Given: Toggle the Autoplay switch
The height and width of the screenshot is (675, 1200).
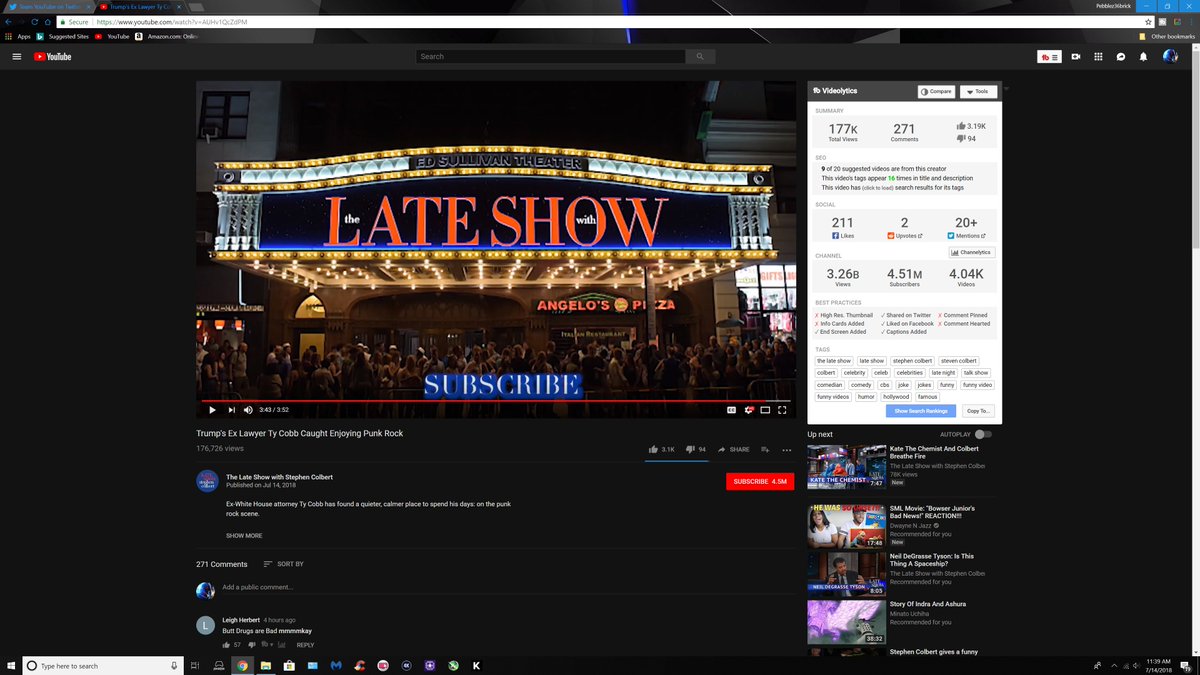Looking at the screenshot, I should click(x=983, y=434).
